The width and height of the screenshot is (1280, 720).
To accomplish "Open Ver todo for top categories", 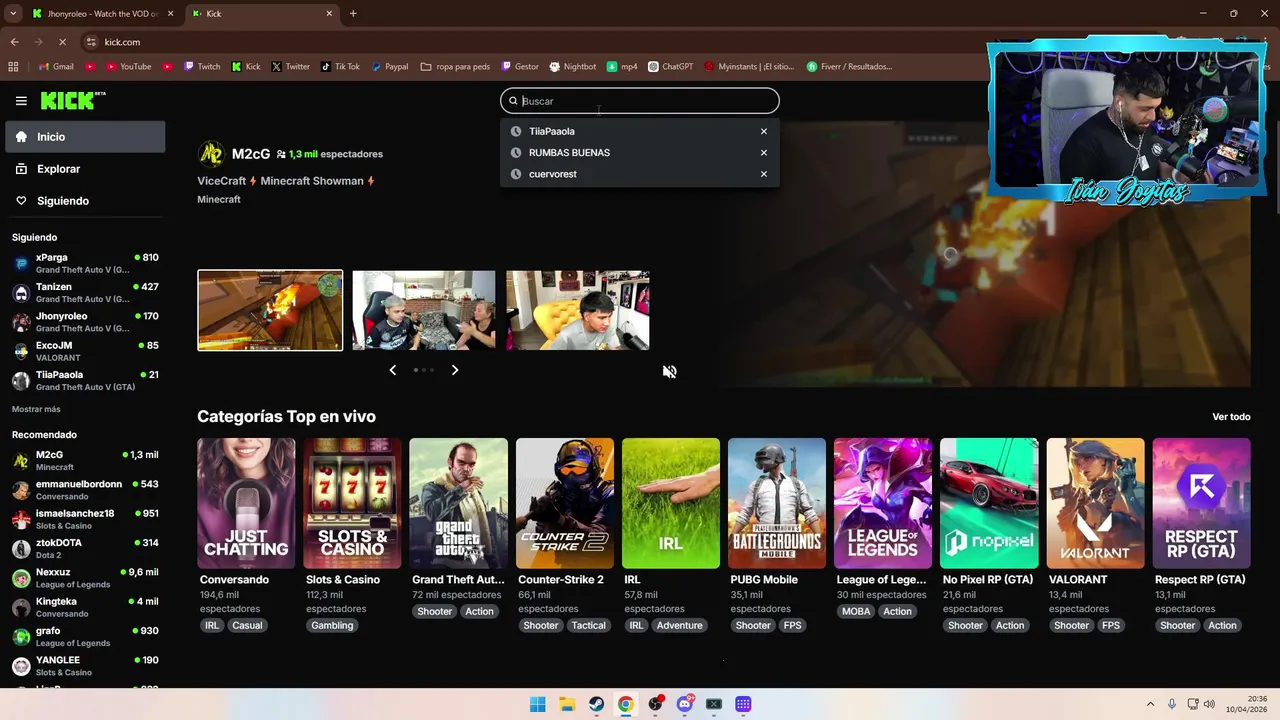I will (1231, 417).
